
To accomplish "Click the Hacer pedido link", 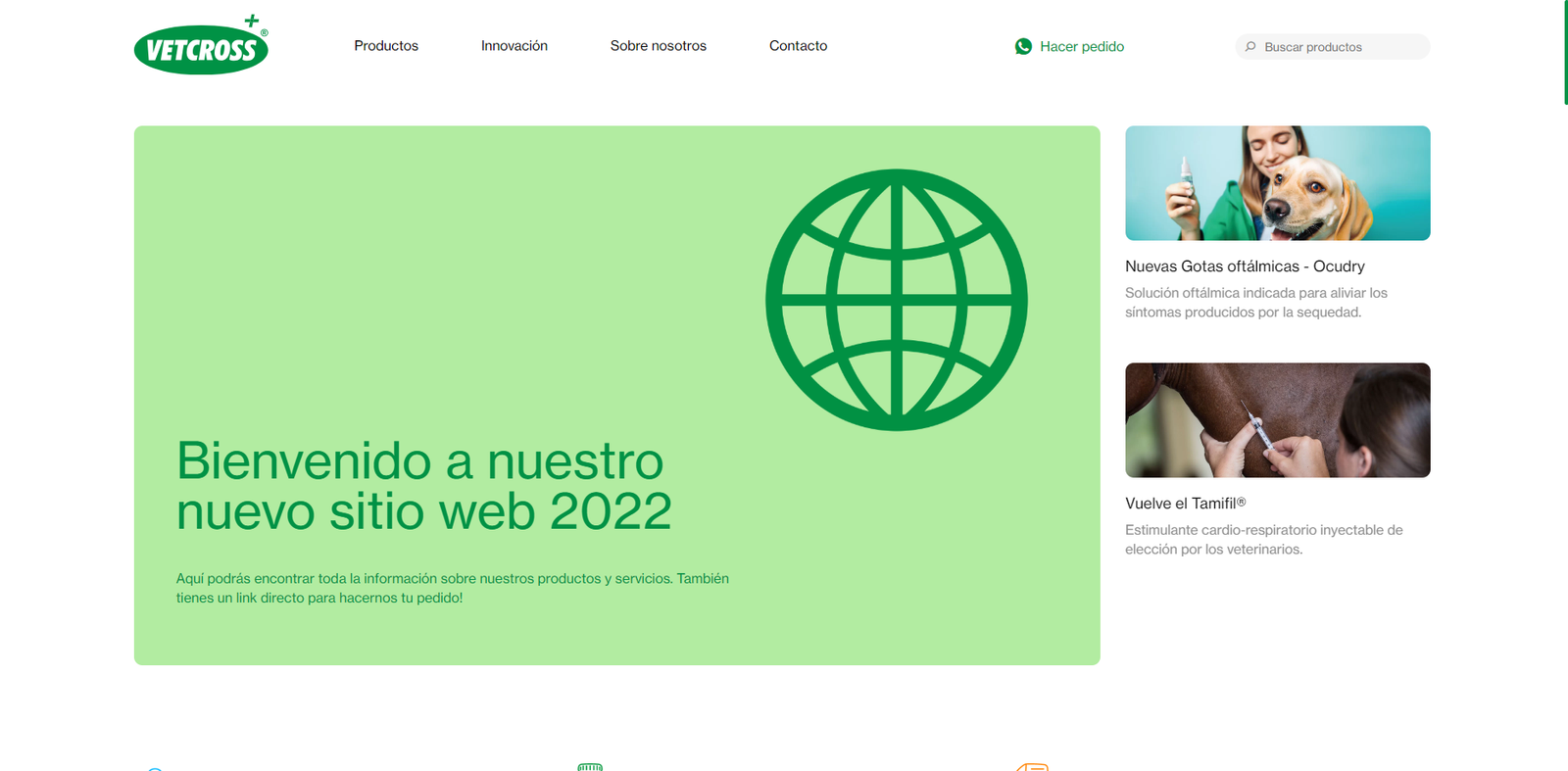I will [1081, 46].
